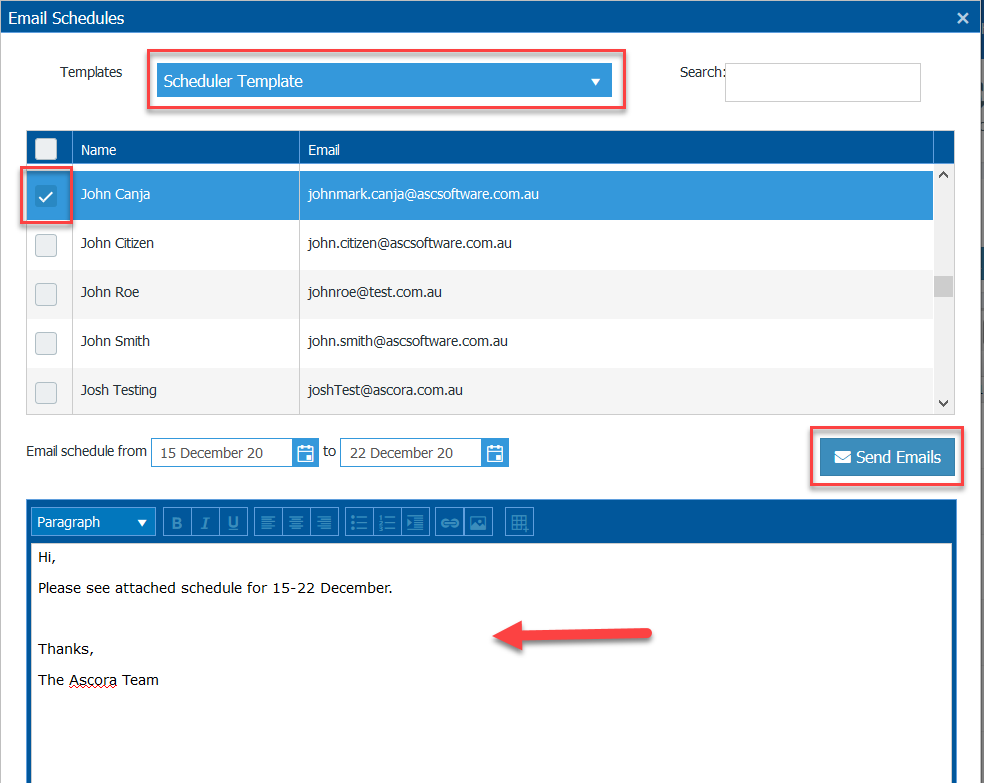
Task: Open calendar for schedule start date
Action: click(x=306, y=453)
